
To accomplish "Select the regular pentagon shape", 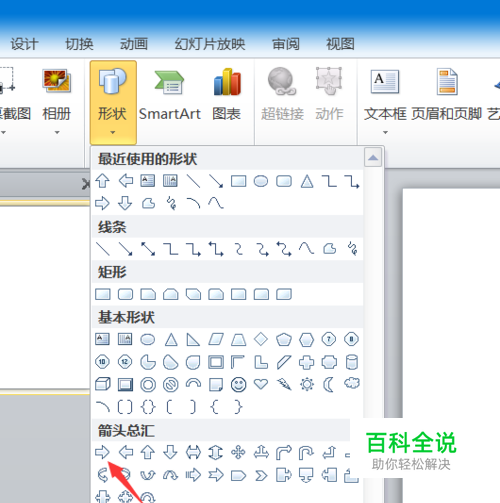I will 284,339.
